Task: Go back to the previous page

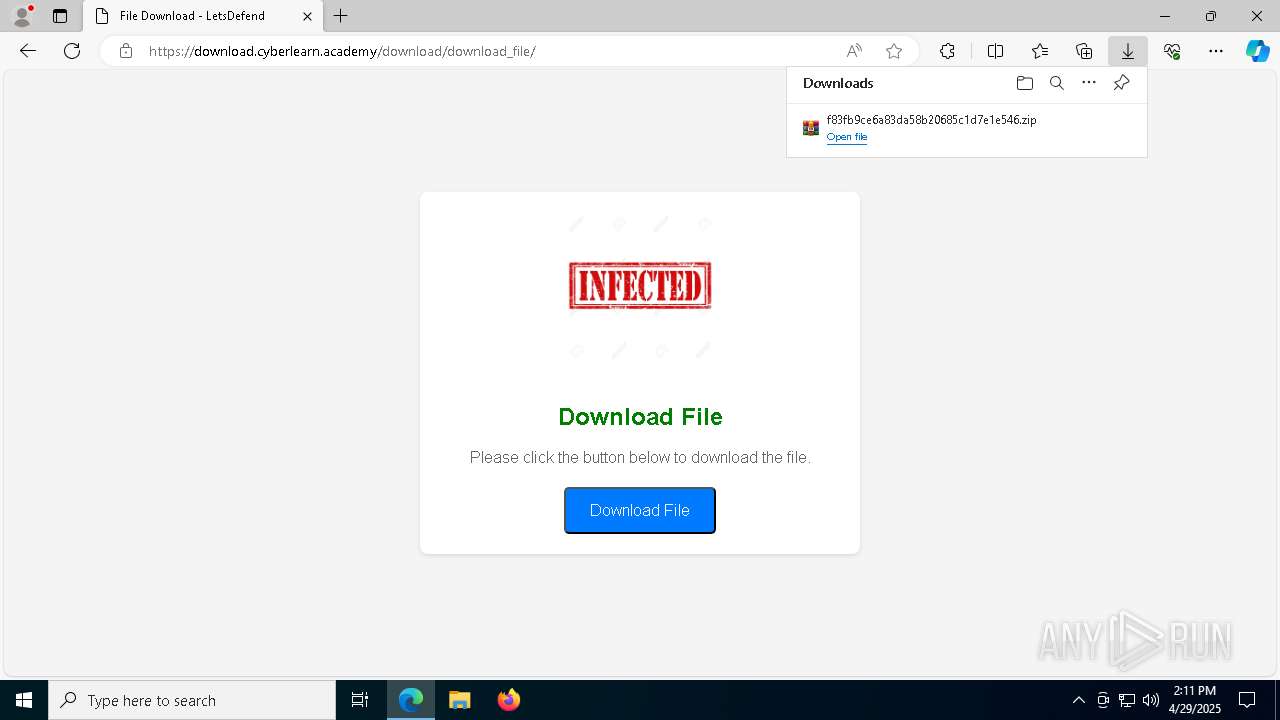Action: click(28, 51)
